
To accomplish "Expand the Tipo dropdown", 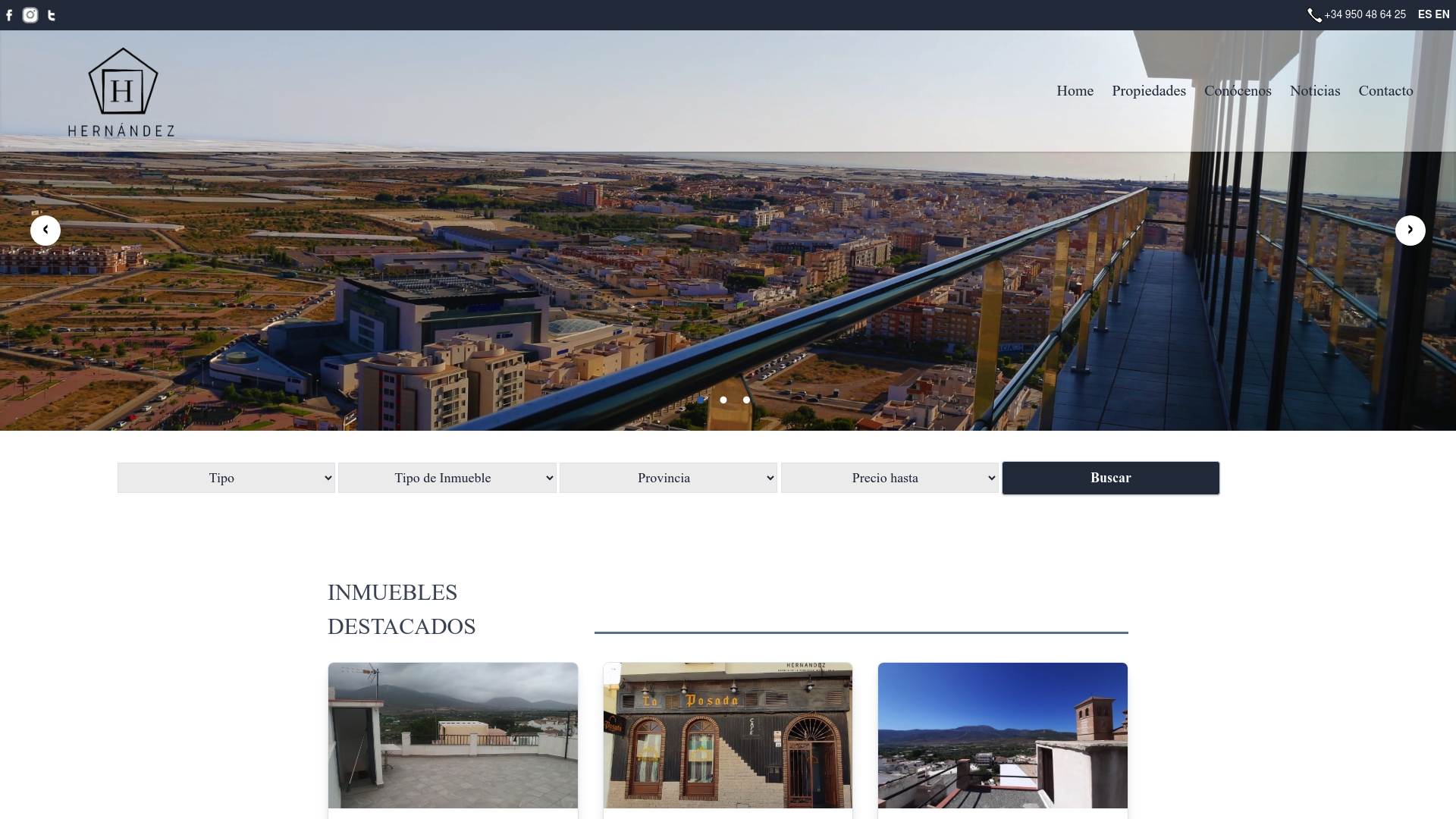I will click(226, 478).
